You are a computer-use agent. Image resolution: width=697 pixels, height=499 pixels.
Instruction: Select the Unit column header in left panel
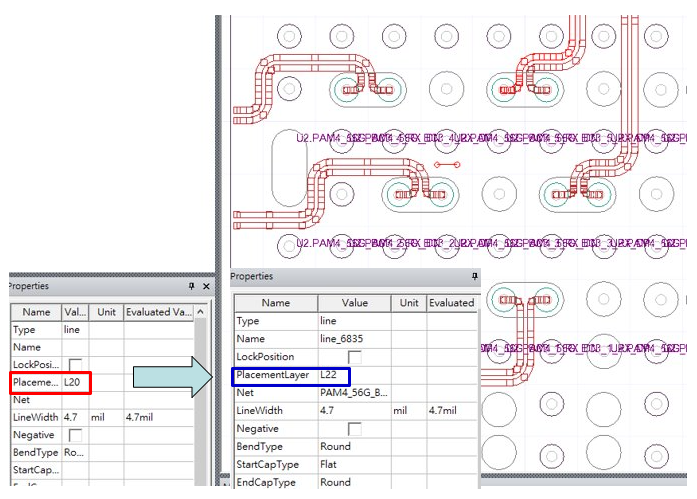coord(106,312)
